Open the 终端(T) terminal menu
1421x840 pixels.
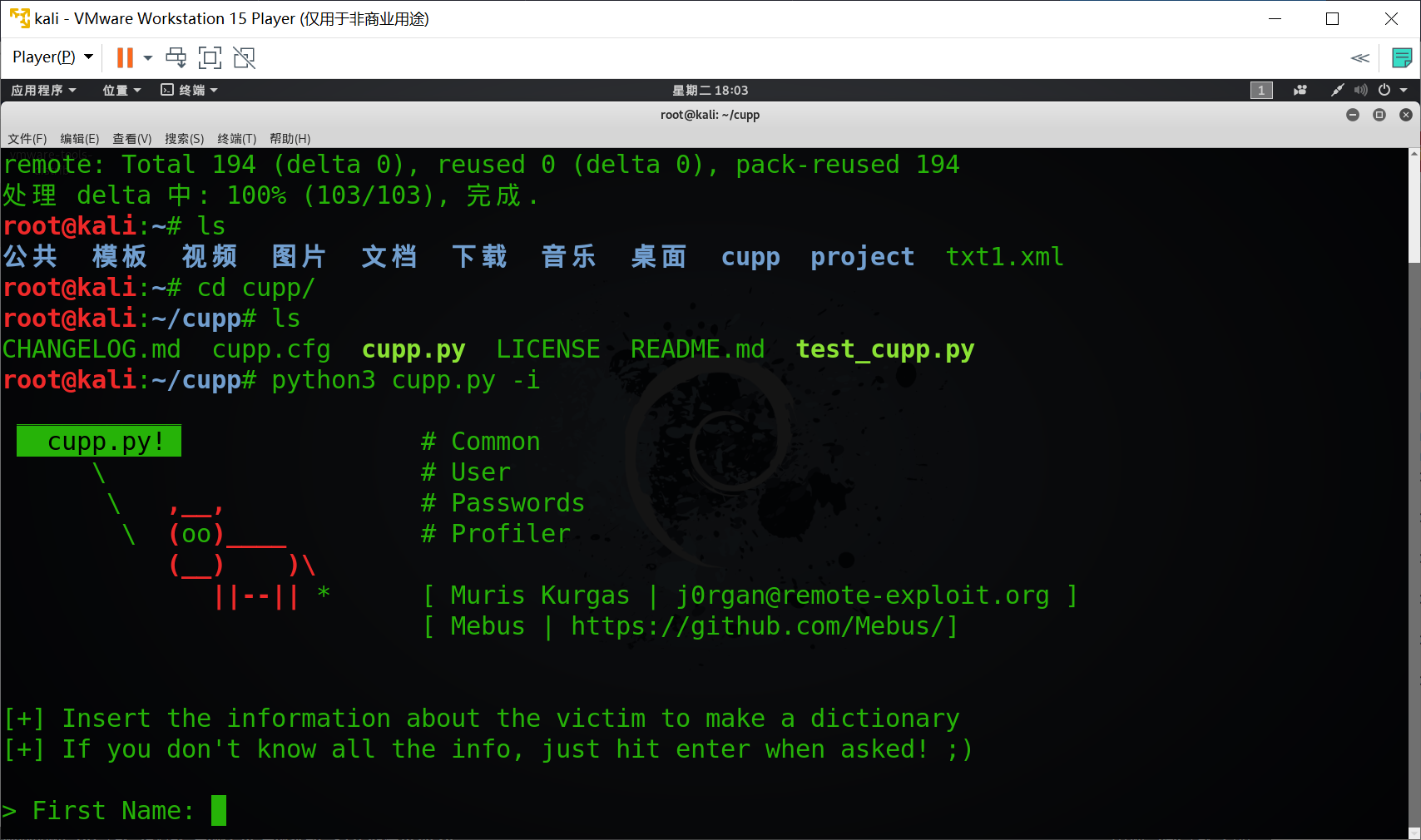[x=237, y=139]
